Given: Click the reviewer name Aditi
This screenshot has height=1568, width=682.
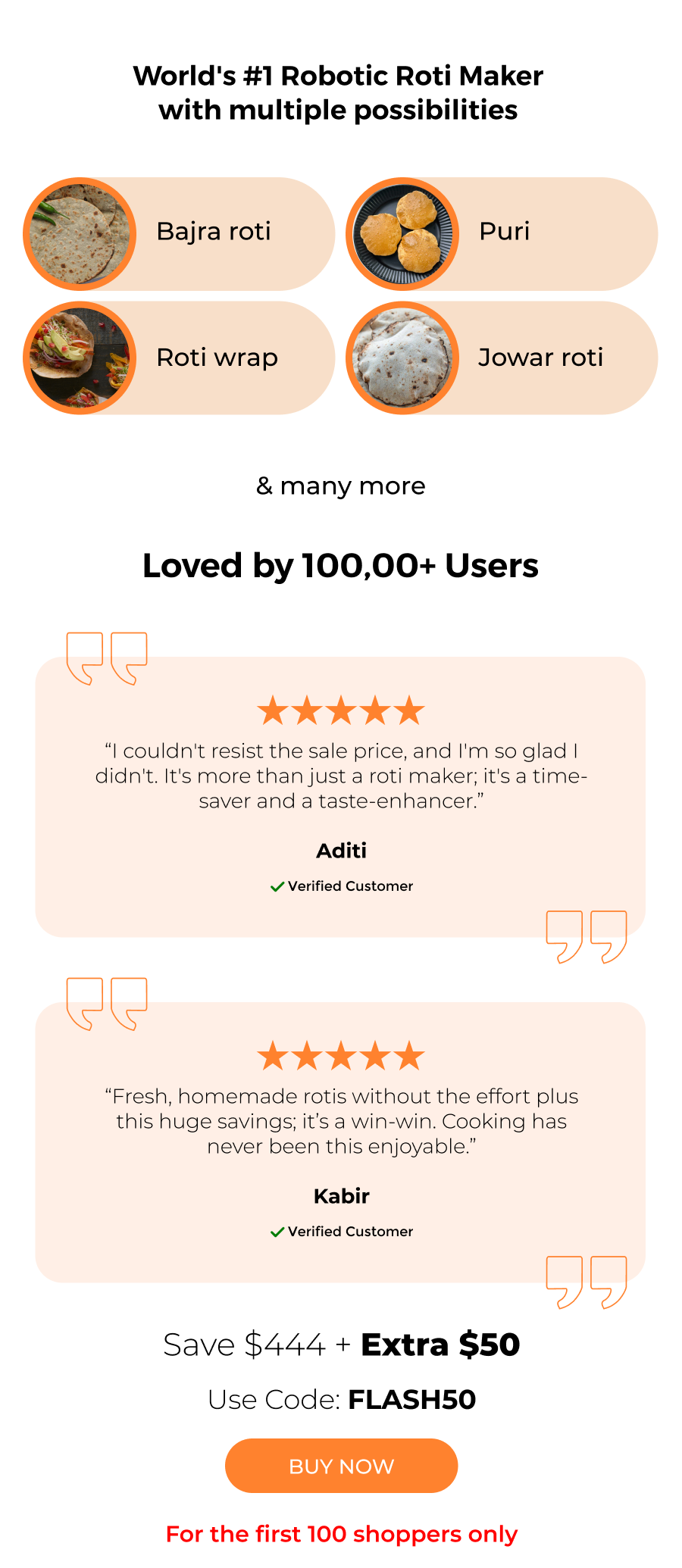Looking at the screenshot, I should point(341,851).
